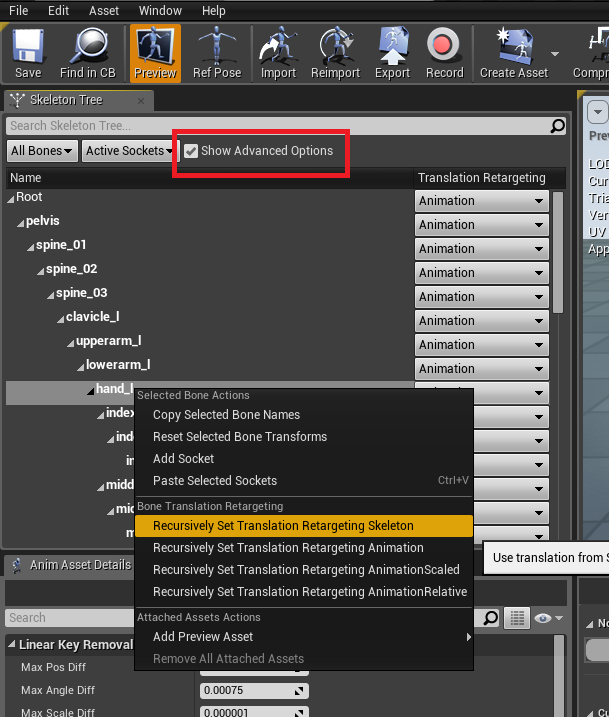Screen dimensions: 609x717
Task: Click the Import animation icon
Action: pyautogui.click(x=278, y=46)
